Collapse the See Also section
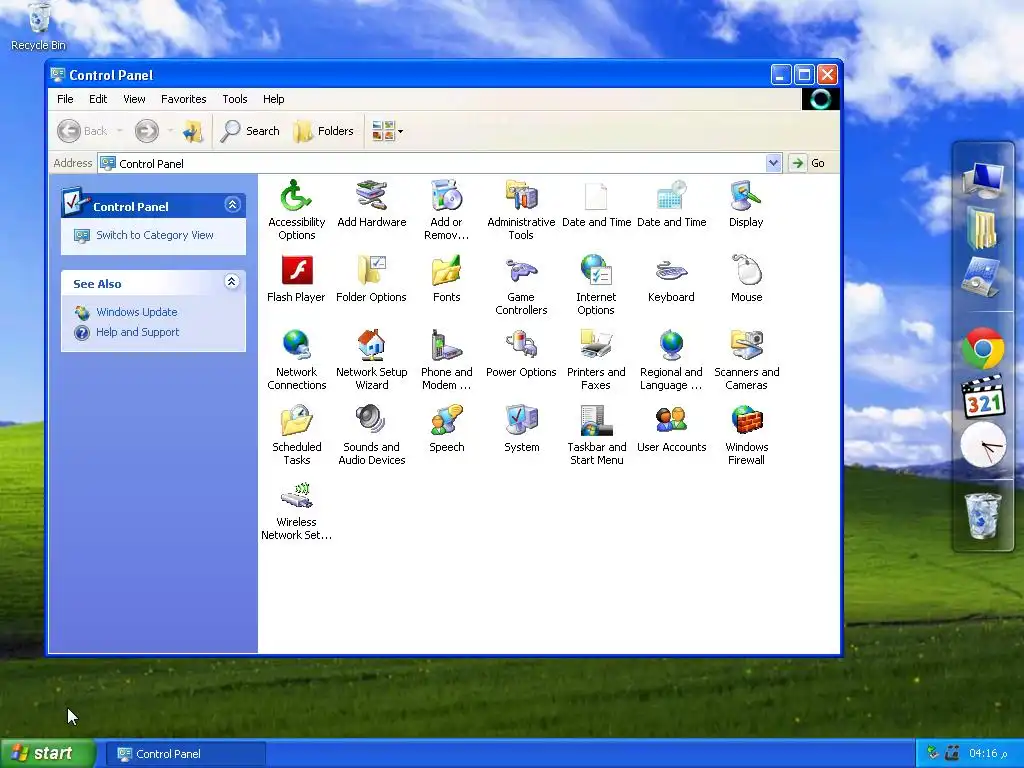The height and width of the screenshot is (768, 1024). [x=232, y=282]
